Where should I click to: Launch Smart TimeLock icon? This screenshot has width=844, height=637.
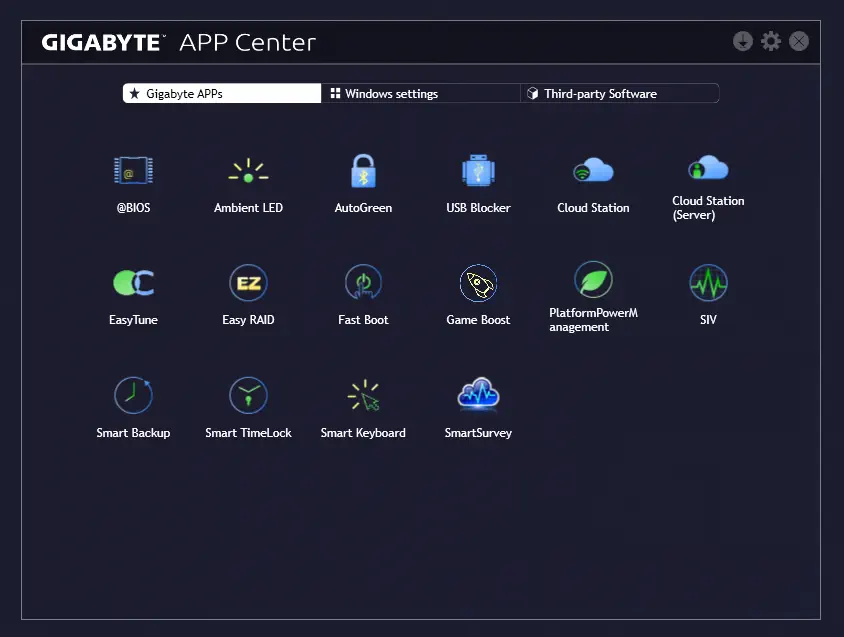pos(248,395)
